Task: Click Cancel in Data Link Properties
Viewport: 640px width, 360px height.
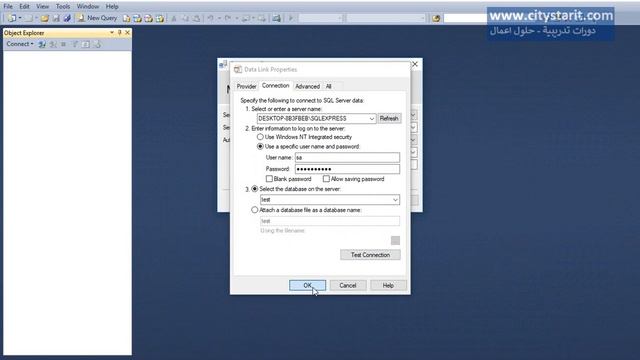Action: tap(348, 285)
